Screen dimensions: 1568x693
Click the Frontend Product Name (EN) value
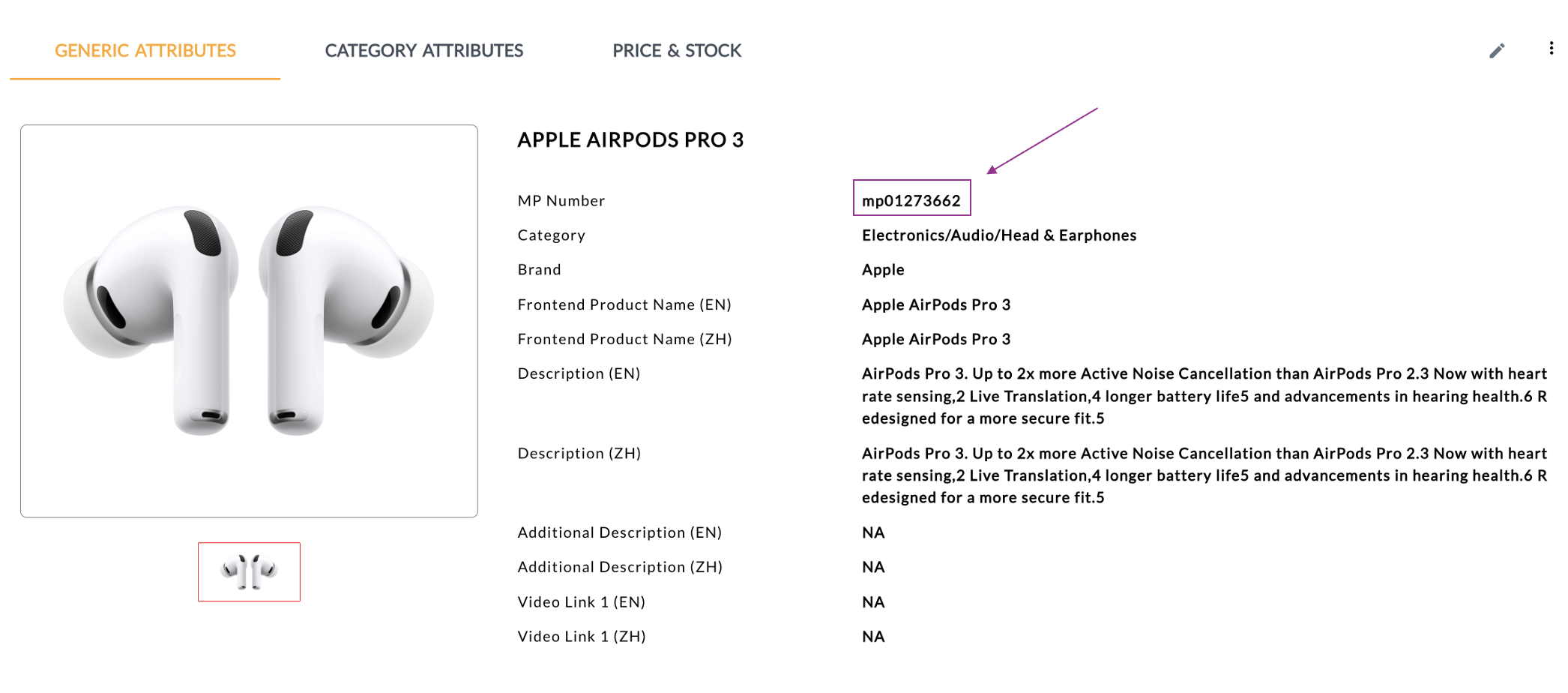[x=935, y=304]
